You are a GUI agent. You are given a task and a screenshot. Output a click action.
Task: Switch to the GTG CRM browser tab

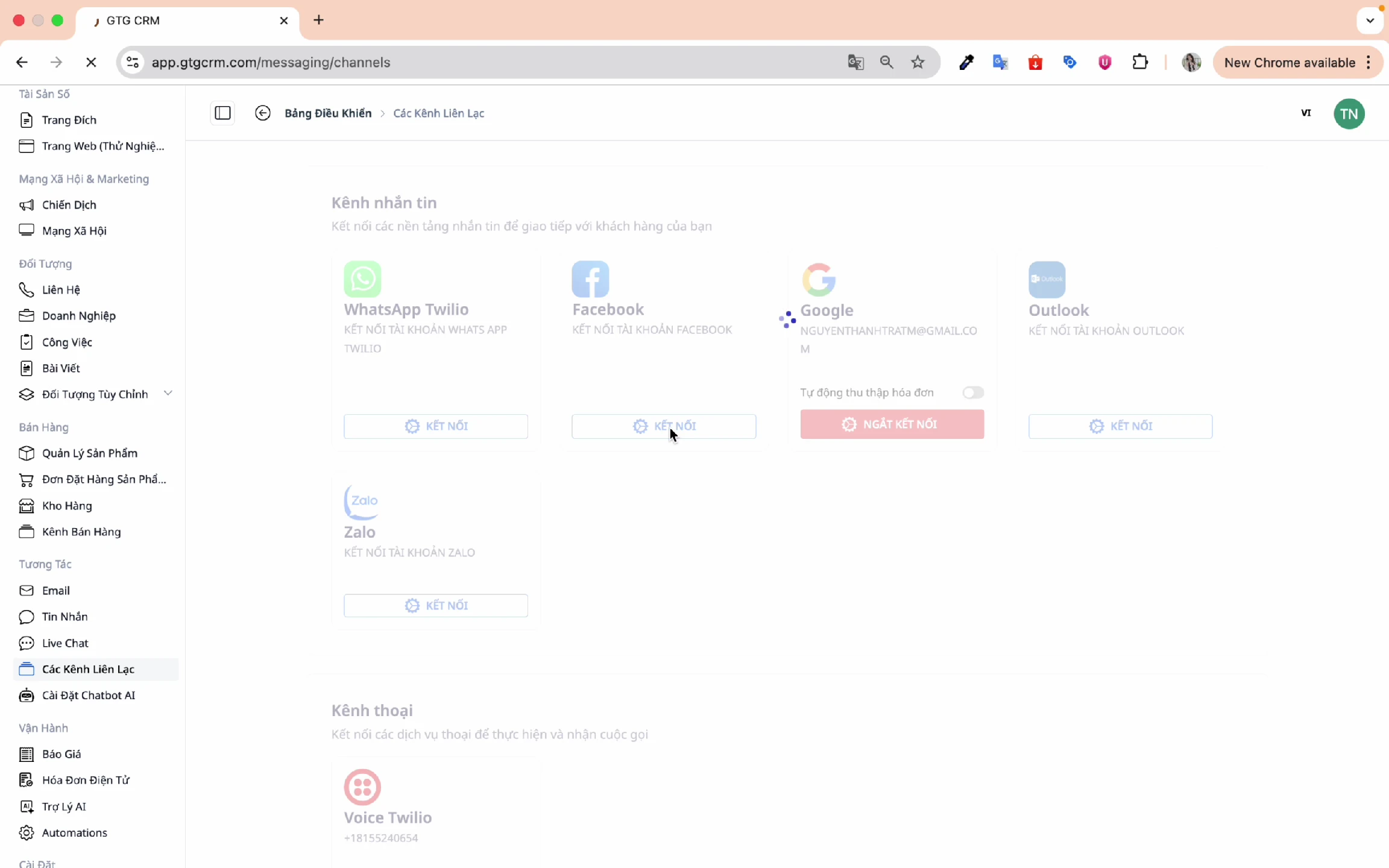point(133,20)
